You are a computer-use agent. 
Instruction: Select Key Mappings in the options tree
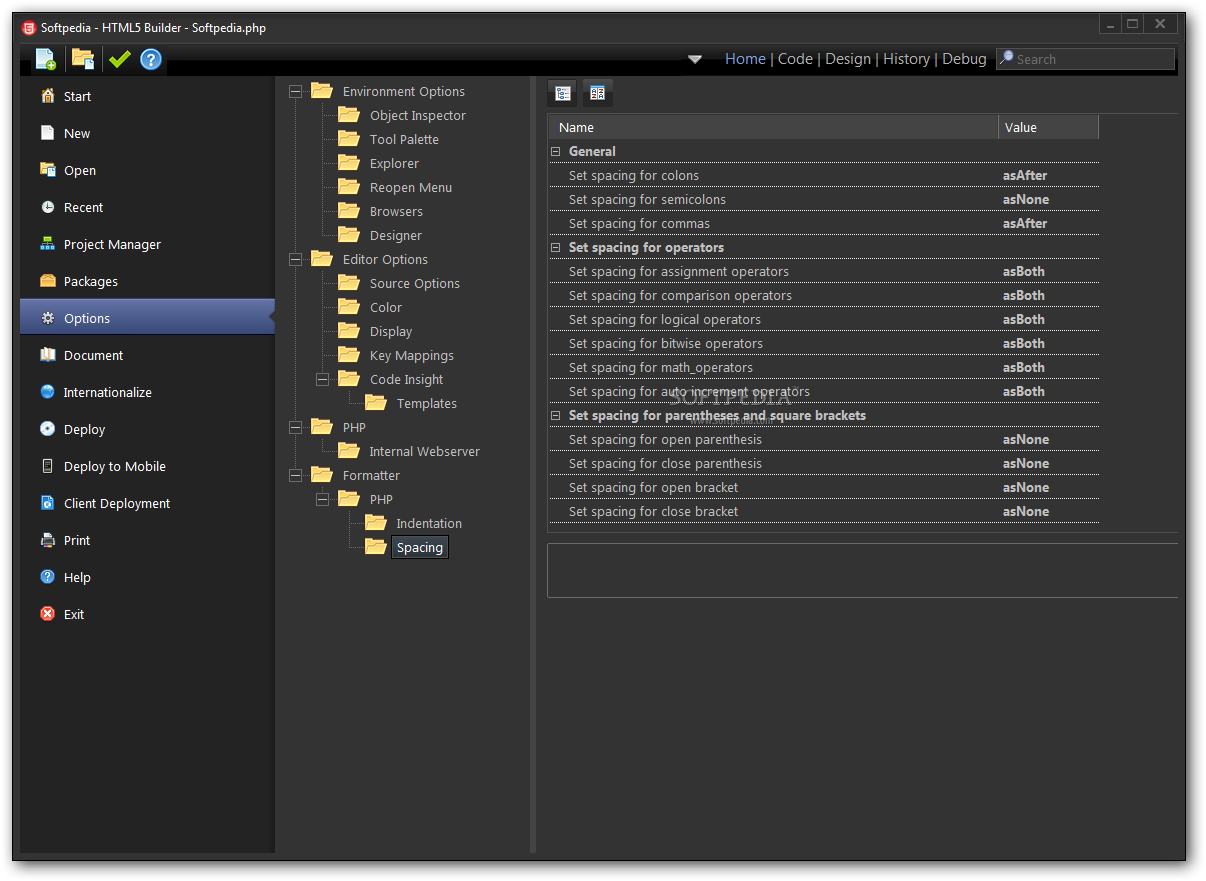click(x=412, y=355)
